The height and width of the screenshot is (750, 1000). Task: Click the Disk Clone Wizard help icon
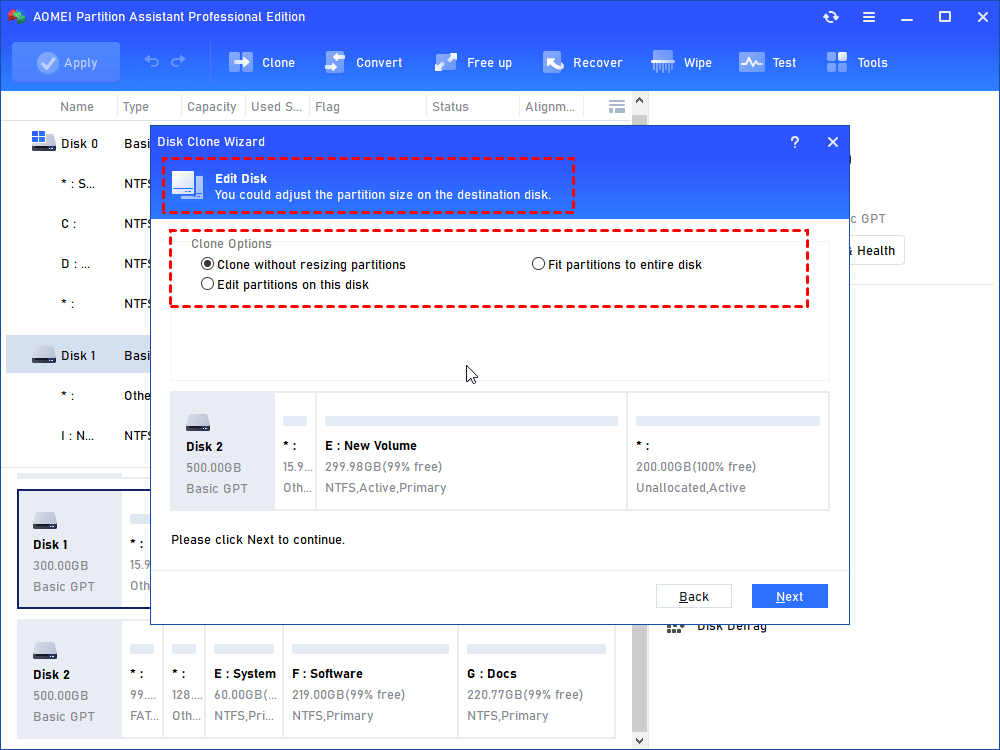pos(795,142)
